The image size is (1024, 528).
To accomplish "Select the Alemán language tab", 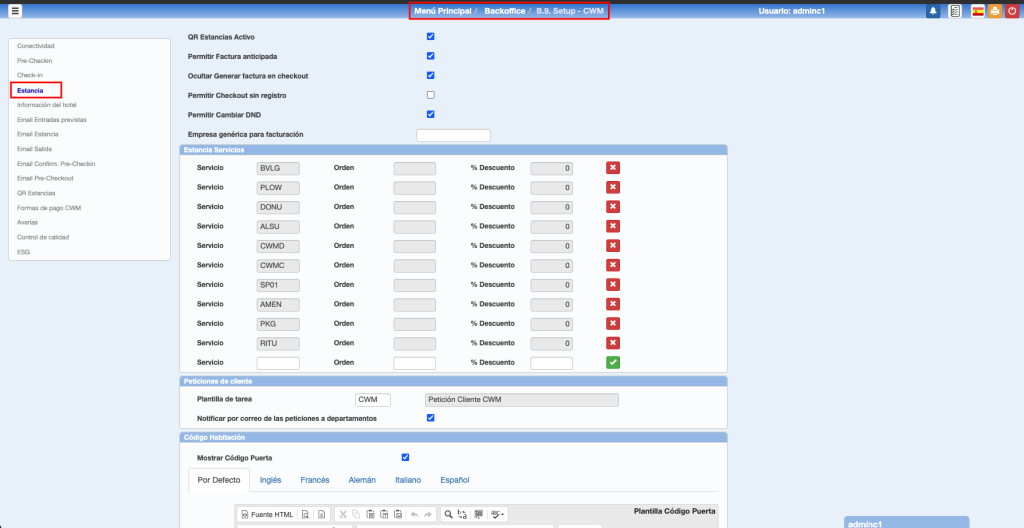I will [362, 480].
